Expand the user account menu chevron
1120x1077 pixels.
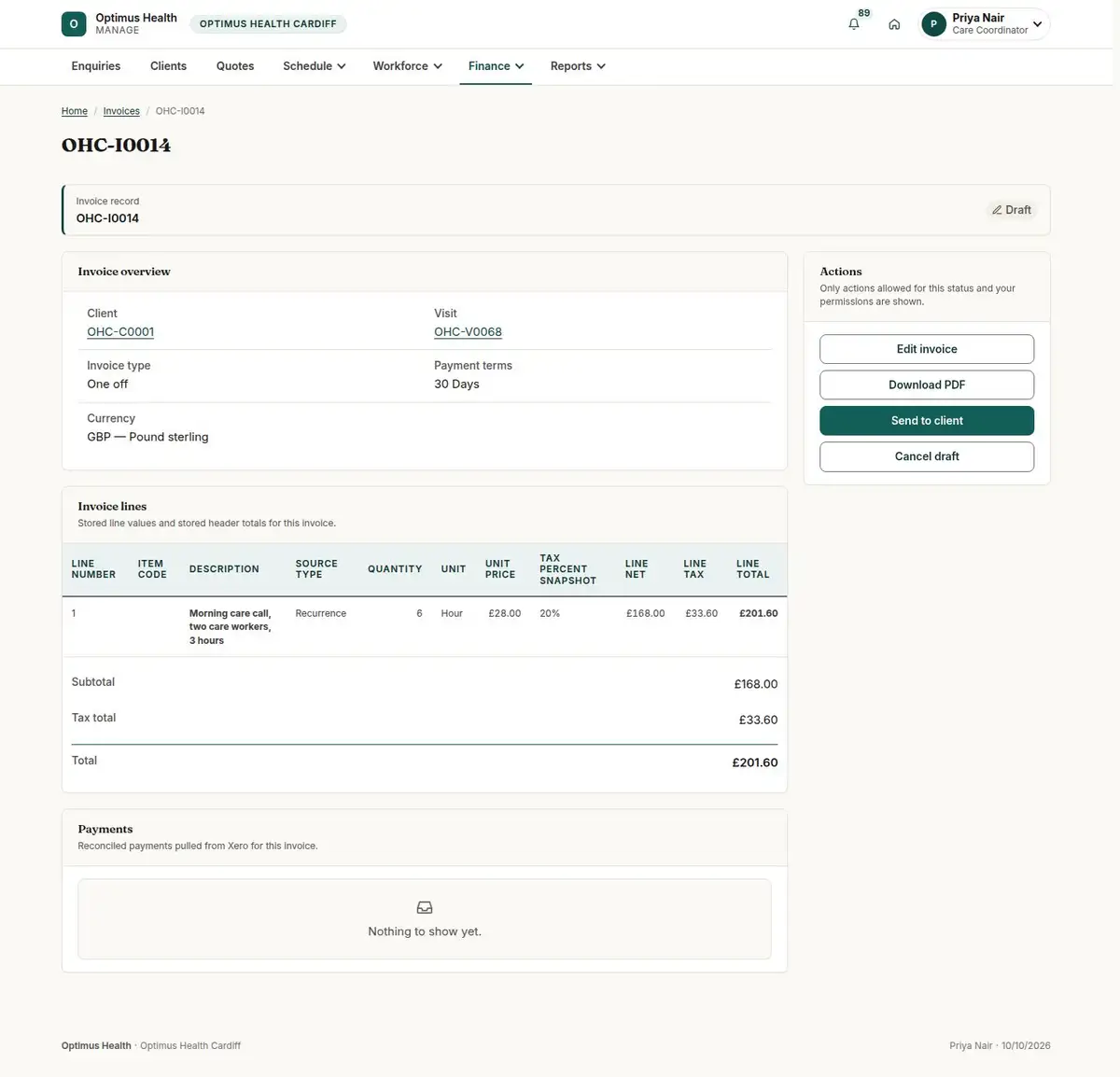pyautogui.click(x=1037, y=24)
